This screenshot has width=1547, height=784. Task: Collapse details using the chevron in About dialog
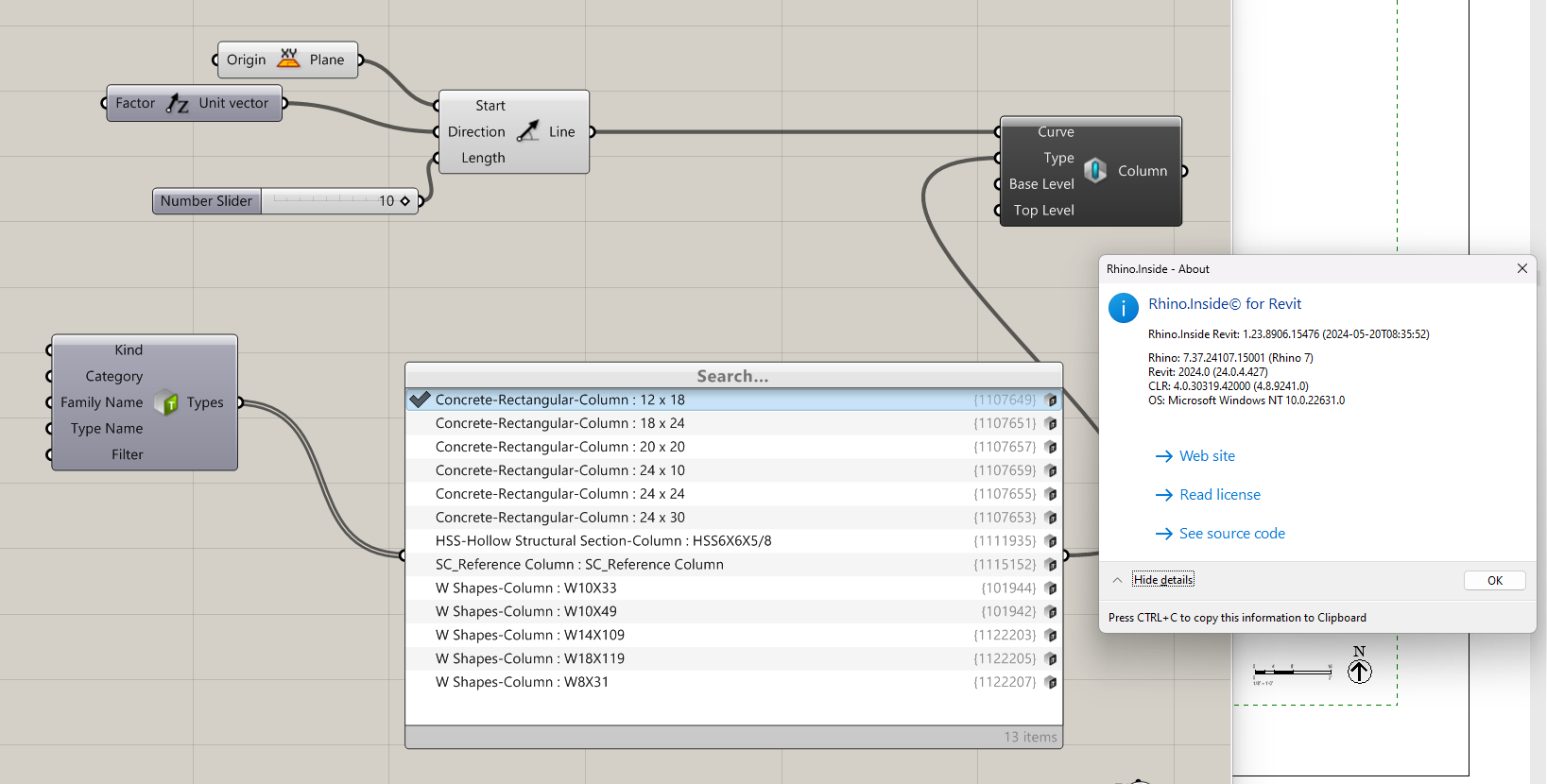1117,580
